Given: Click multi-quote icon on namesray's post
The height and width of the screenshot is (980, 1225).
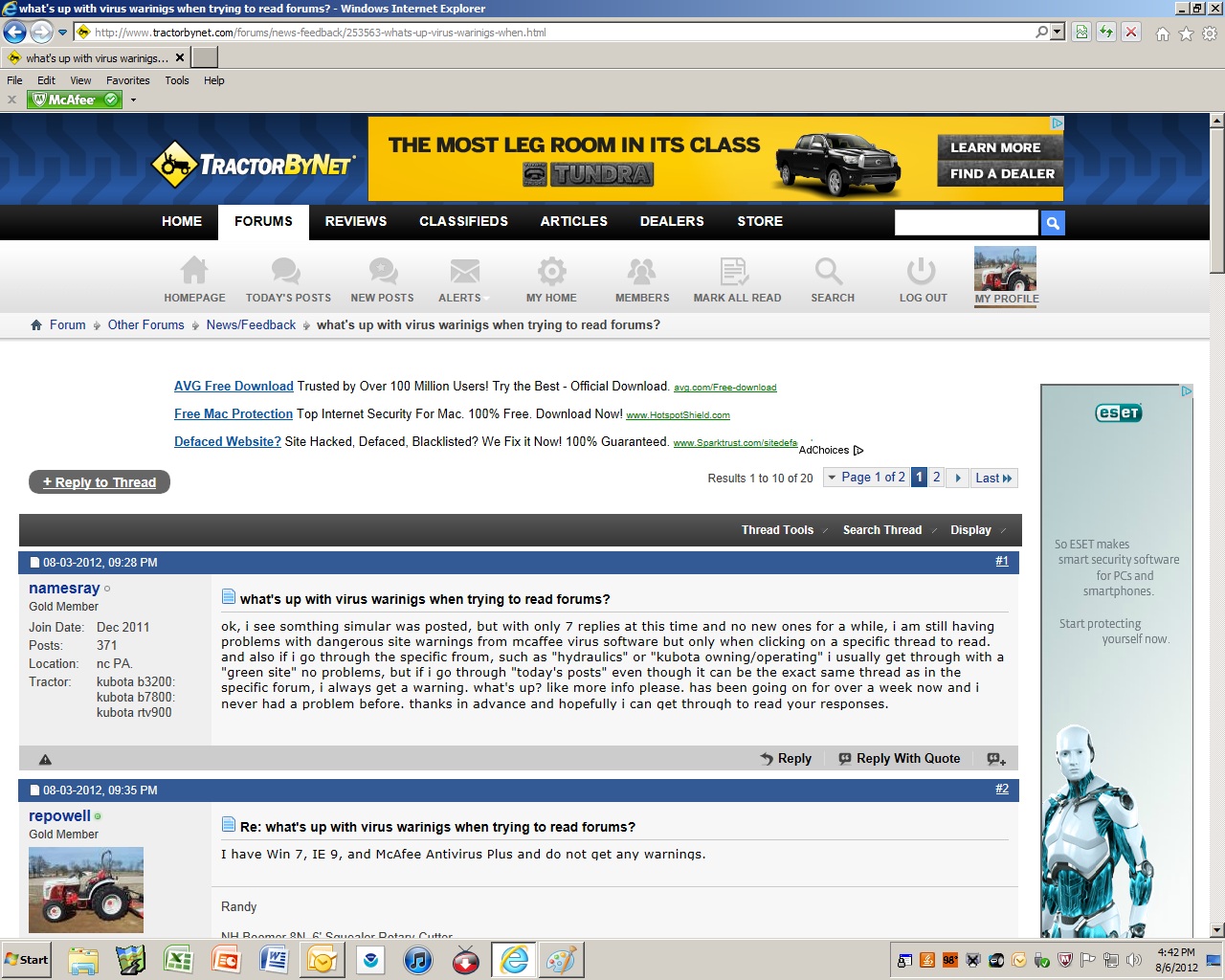Looking at the screenshot, I should click(996, 759).
